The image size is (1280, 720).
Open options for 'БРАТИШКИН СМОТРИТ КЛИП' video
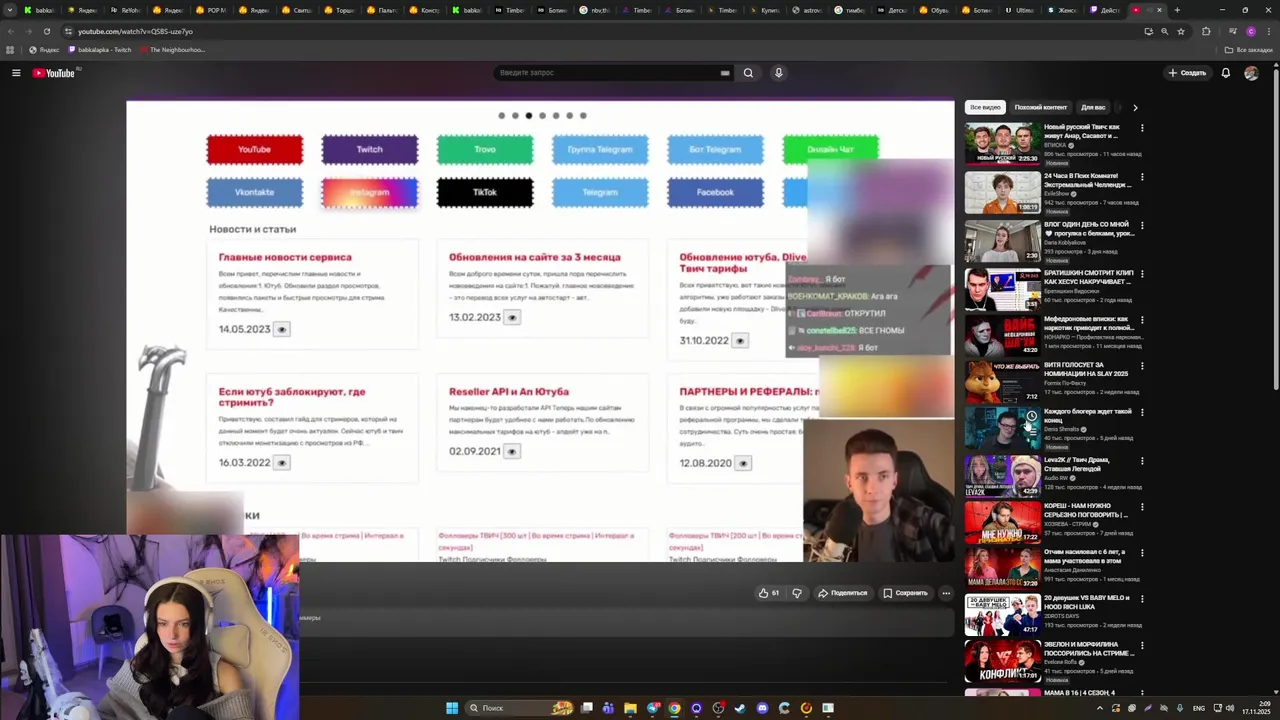click(1142, 273)
